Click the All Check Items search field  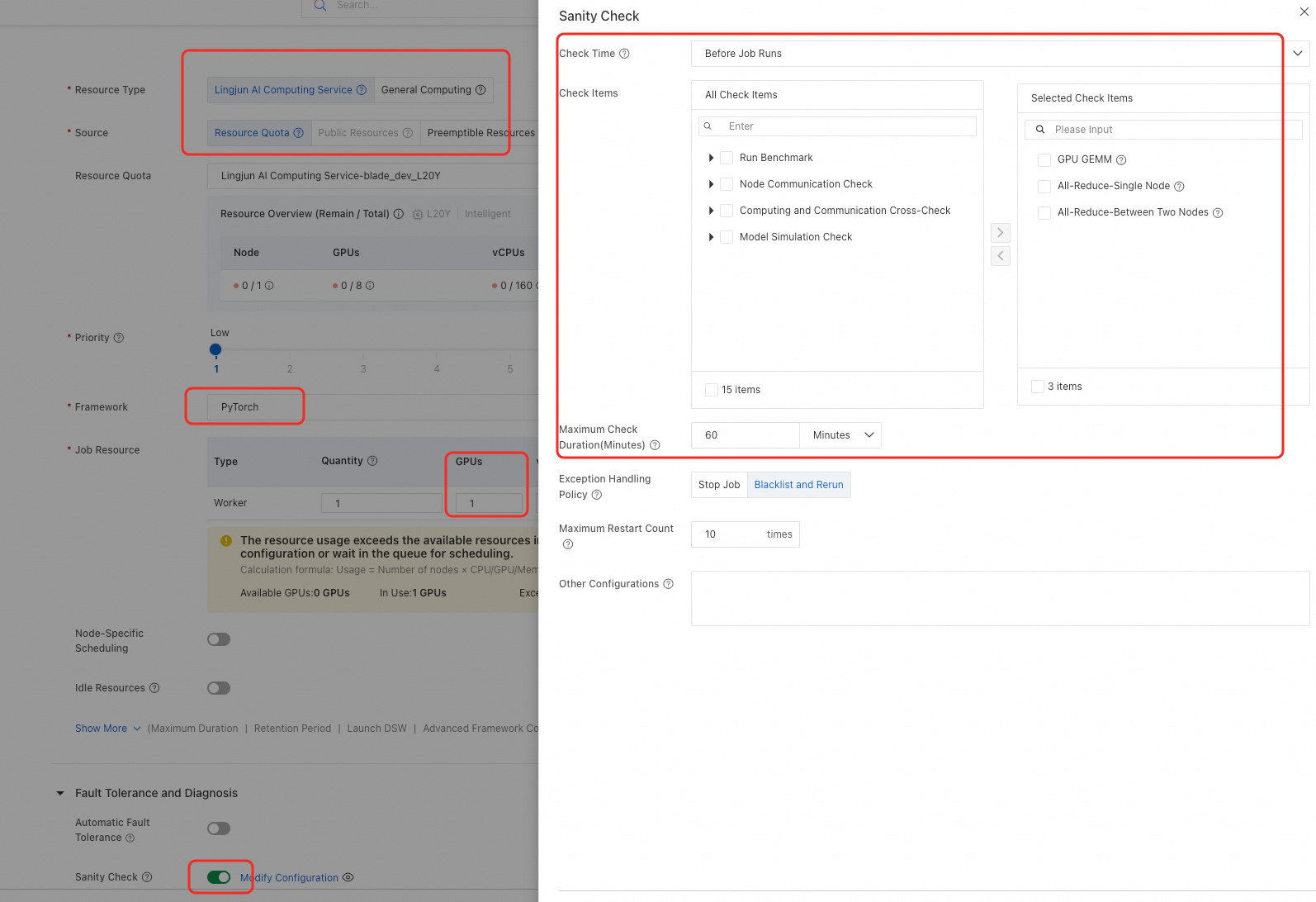837,126
